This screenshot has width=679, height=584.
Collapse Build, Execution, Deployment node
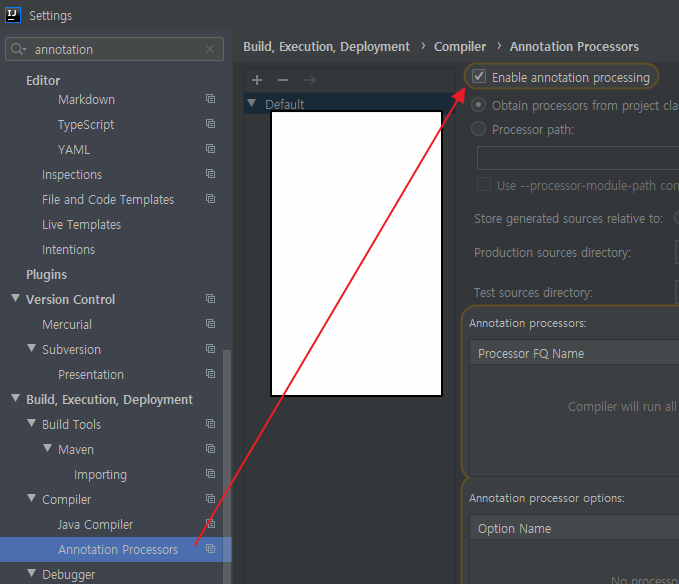pos(16,398)
